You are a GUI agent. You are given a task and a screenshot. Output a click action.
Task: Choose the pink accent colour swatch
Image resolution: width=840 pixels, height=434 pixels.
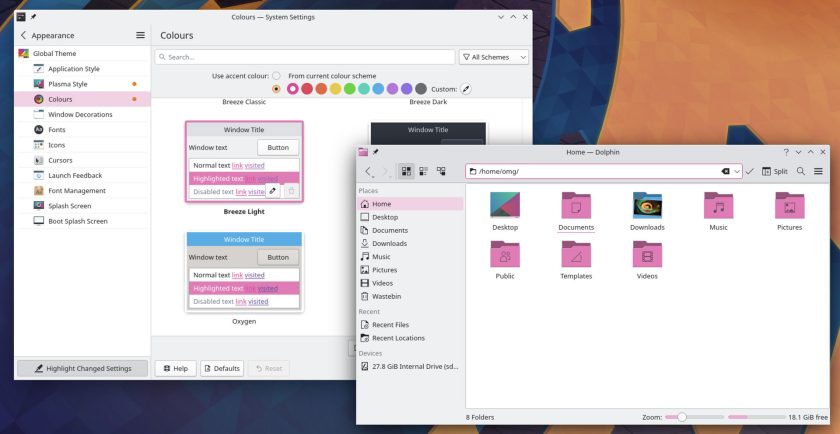292,89
